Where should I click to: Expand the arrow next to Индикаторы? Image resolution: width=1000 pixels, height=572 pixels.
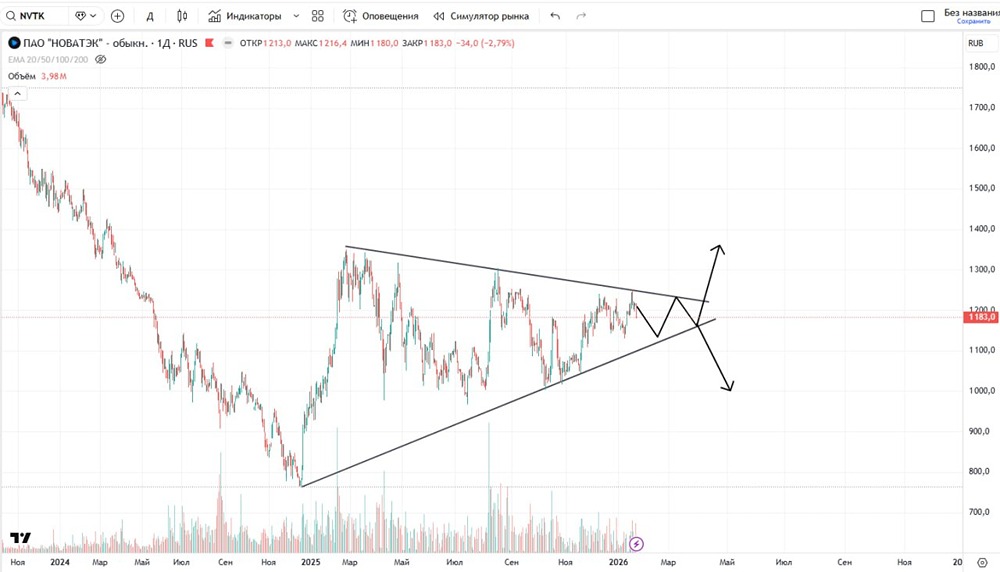tap(296, 16)
